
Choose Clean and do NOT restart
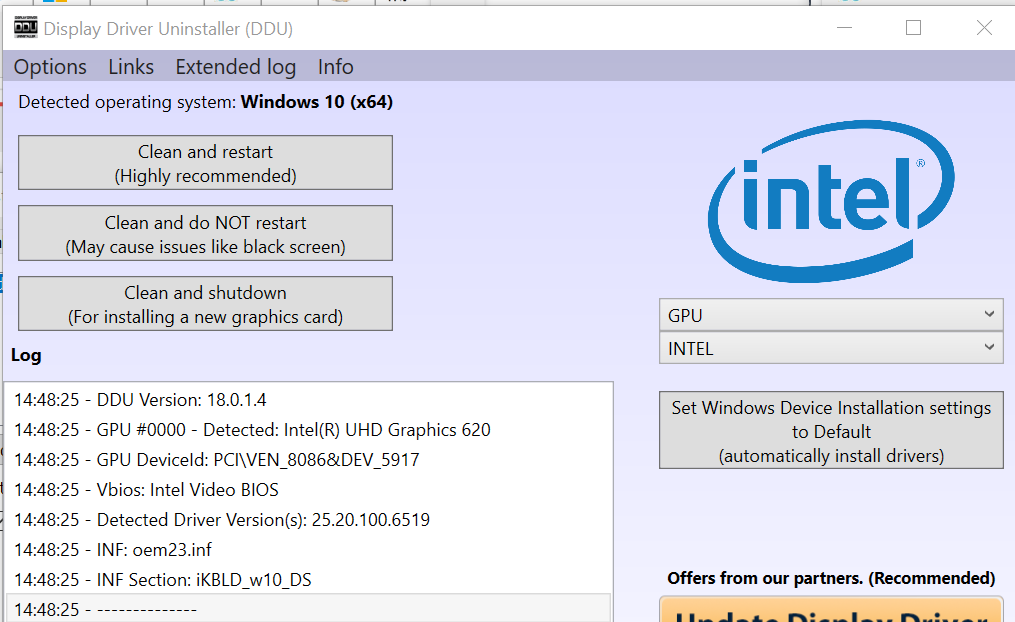tap(205, 234)
